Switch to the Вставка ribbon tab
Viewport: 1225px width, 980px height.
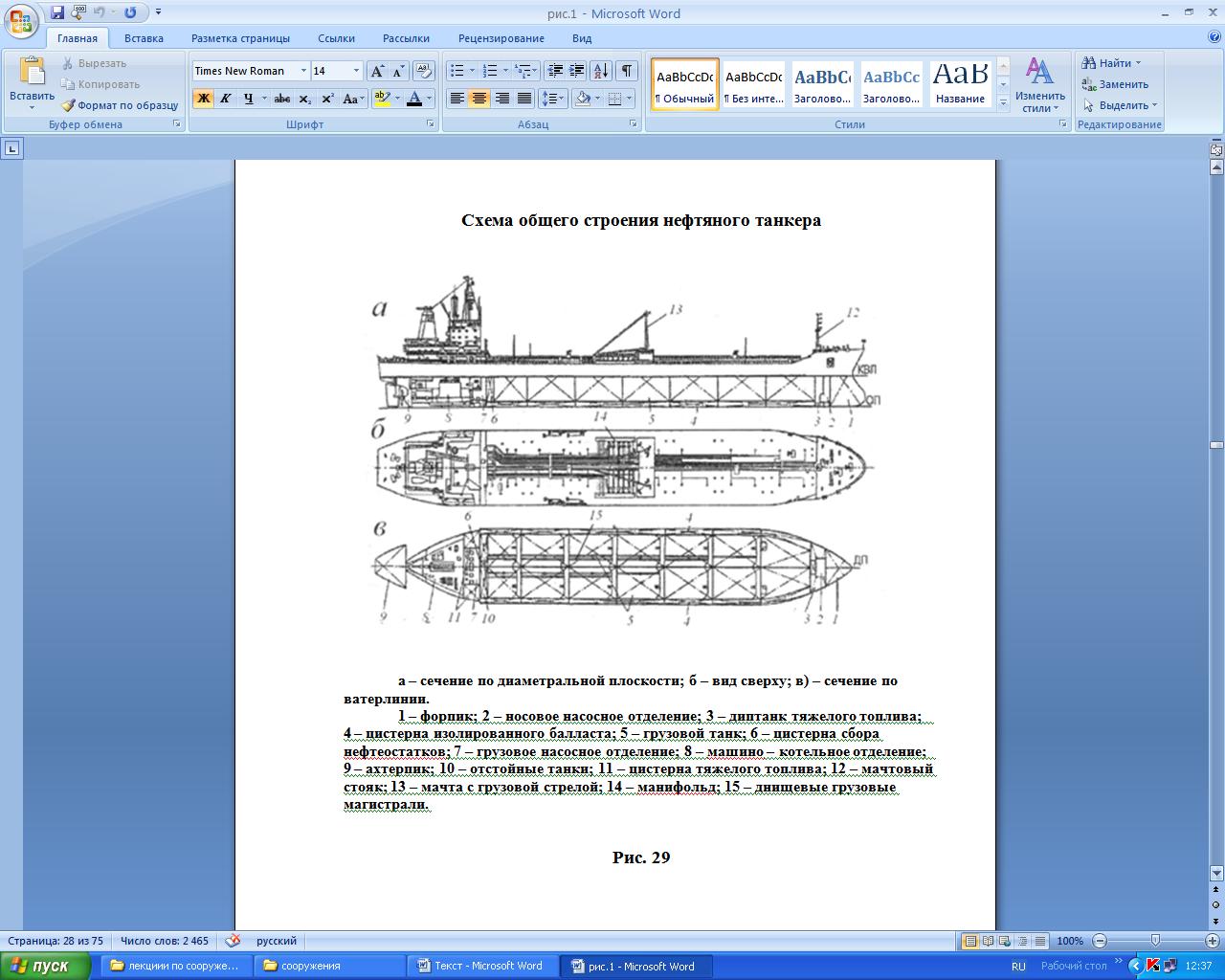[x=144, y=38]
